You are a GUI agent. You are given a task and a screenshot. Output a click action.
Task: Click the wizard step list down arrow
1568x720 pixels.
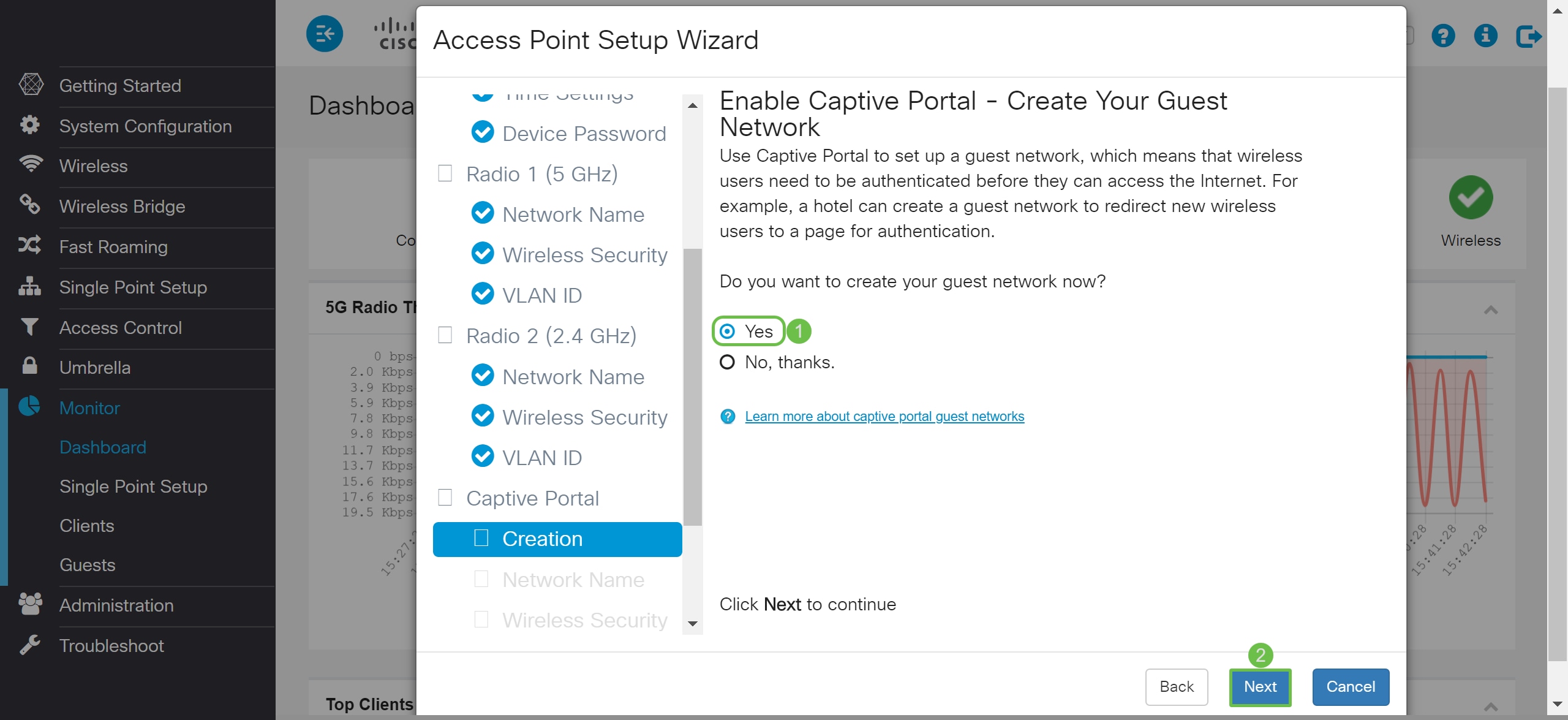pos(693,624)
